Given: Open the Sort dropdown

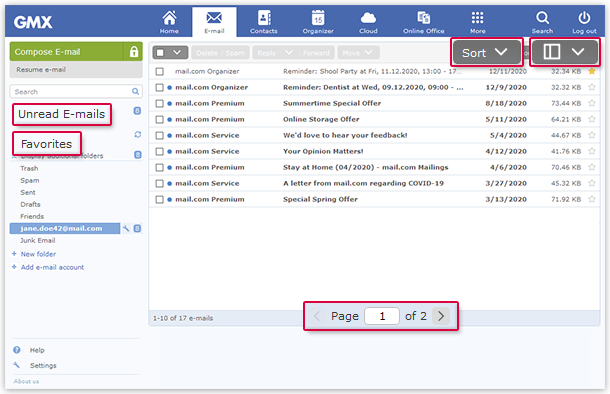Looking at the screenshot, I should point(487,52).
